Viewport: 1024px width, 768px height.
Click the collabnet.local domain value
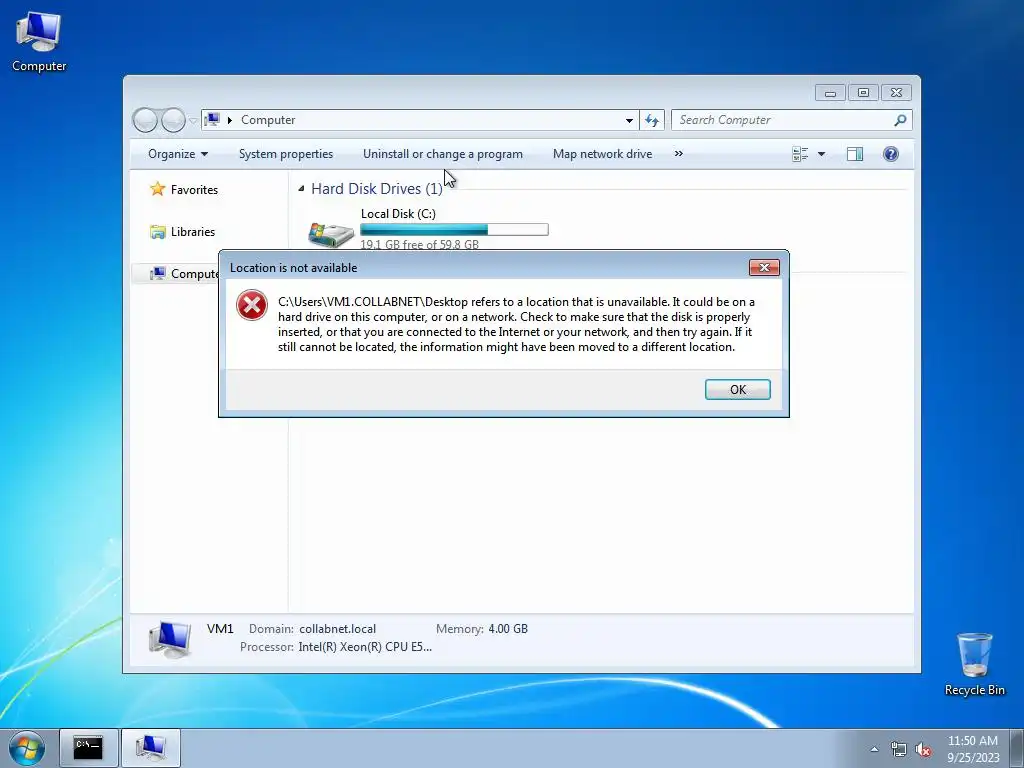pos(337,629)
